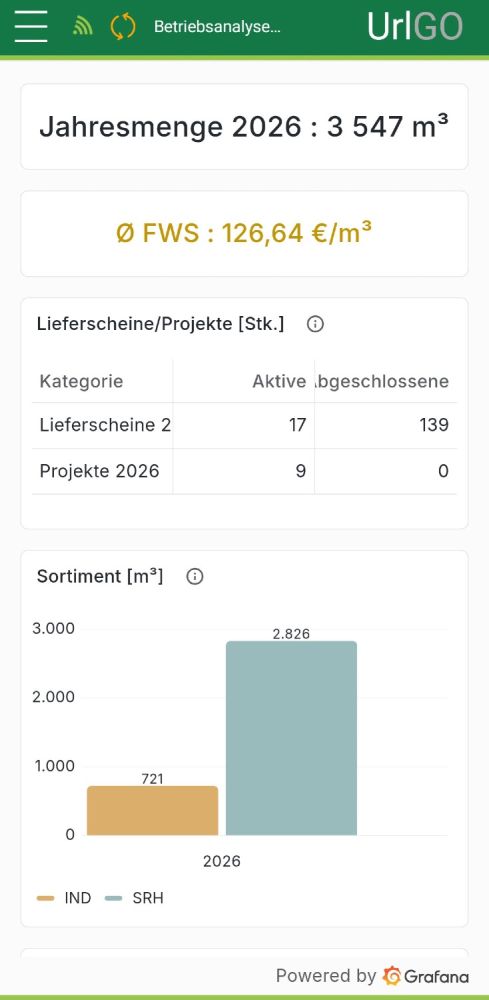Tap the green connection signal icon
Screen dimensions: 489x1000
(x=83, y=27)
